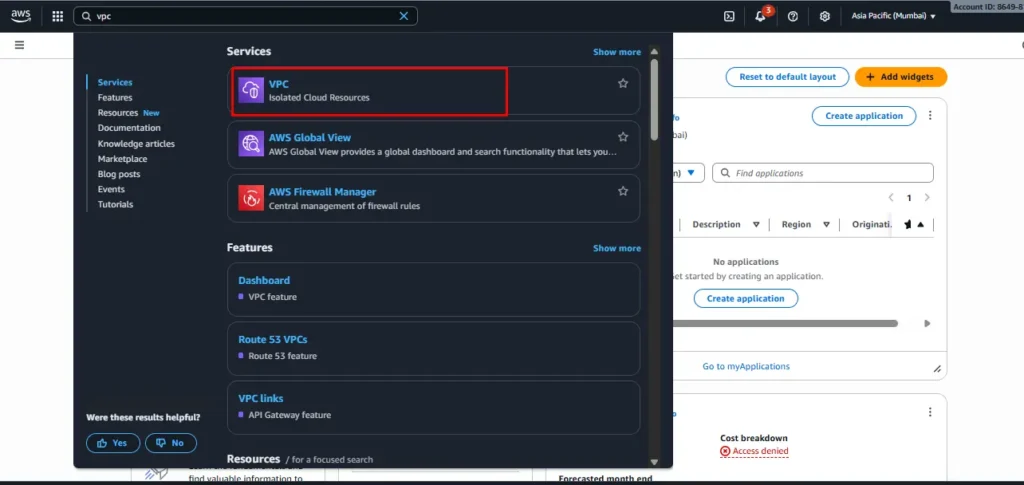Image resolution: width=1024 pixels, height=485 pixels.
Task: Click Reset to default layout button
Action: pyautogui.click(x=787, y=77)
